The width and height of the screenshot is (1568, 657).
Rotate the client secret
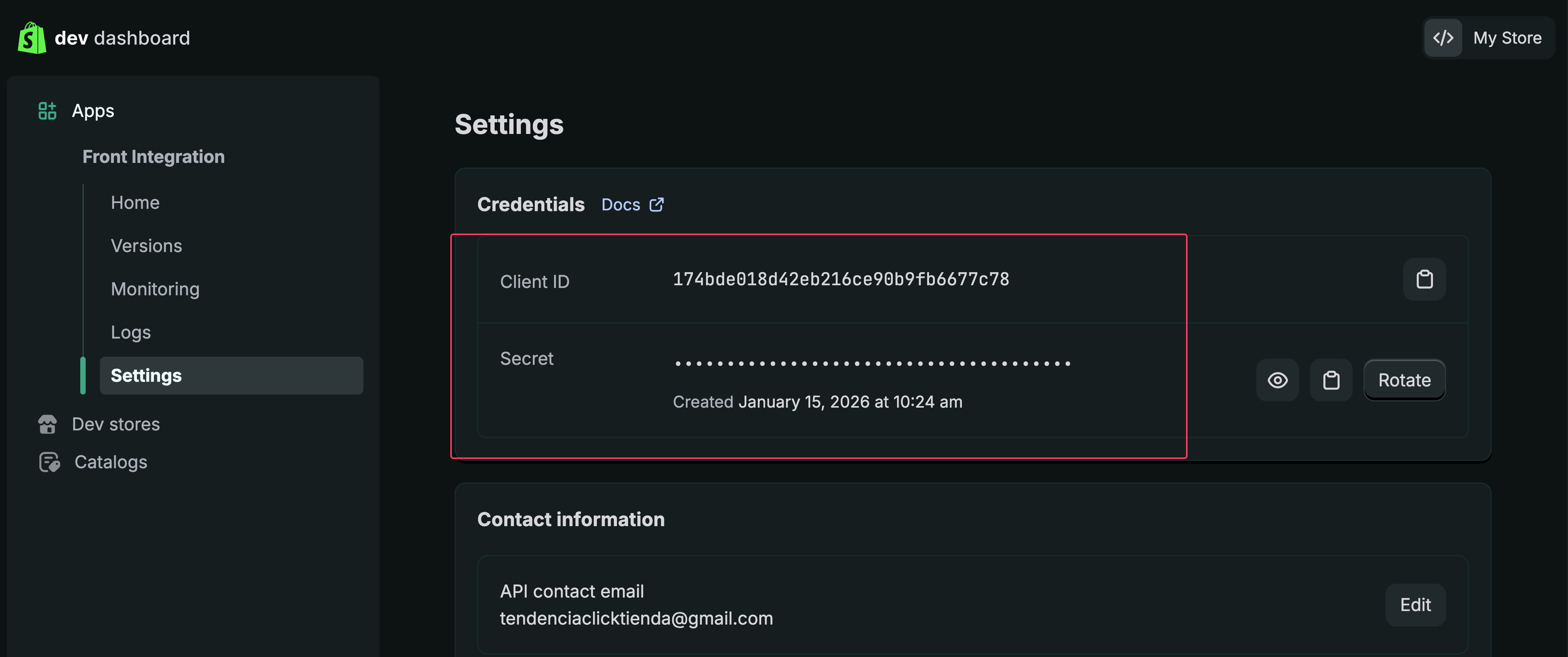[x=1404, y=381]
